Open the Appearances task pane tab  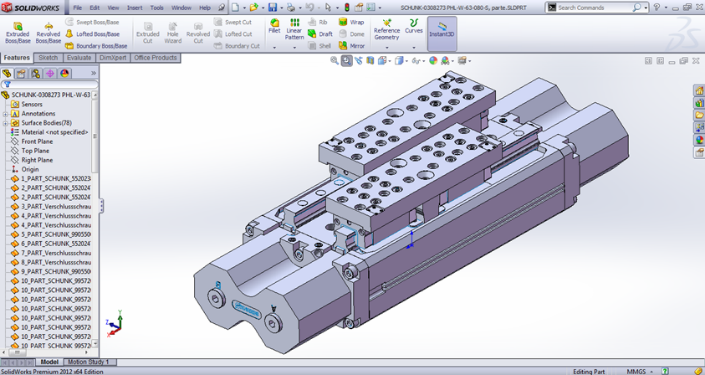pyautogui.click(x=699, y=140)
